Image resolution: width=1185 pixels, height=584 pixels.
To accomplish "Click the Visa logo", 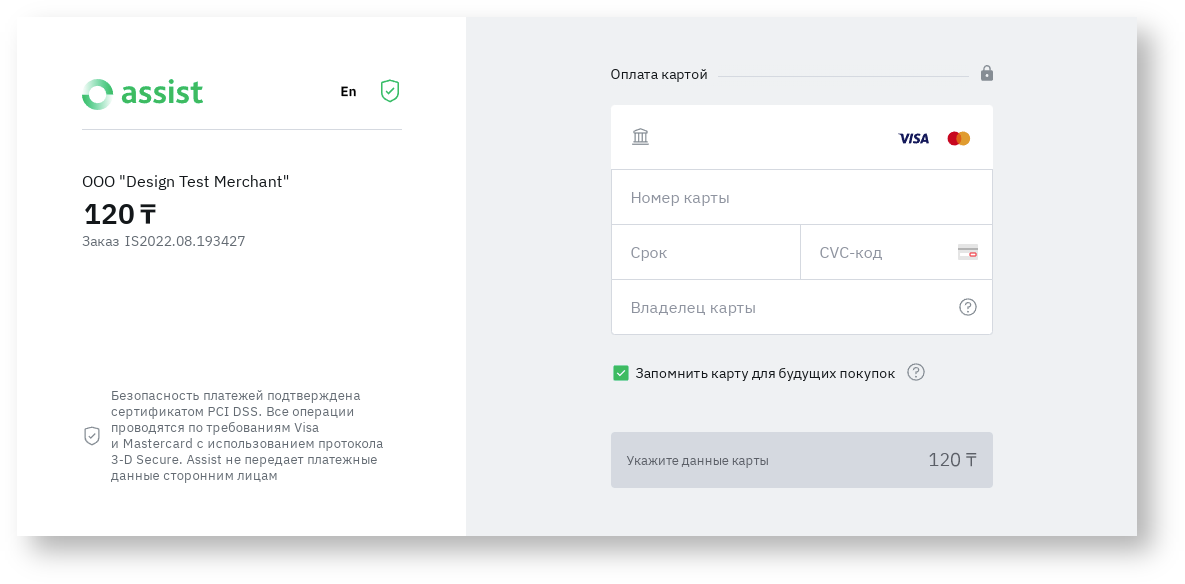I will 913,139.
